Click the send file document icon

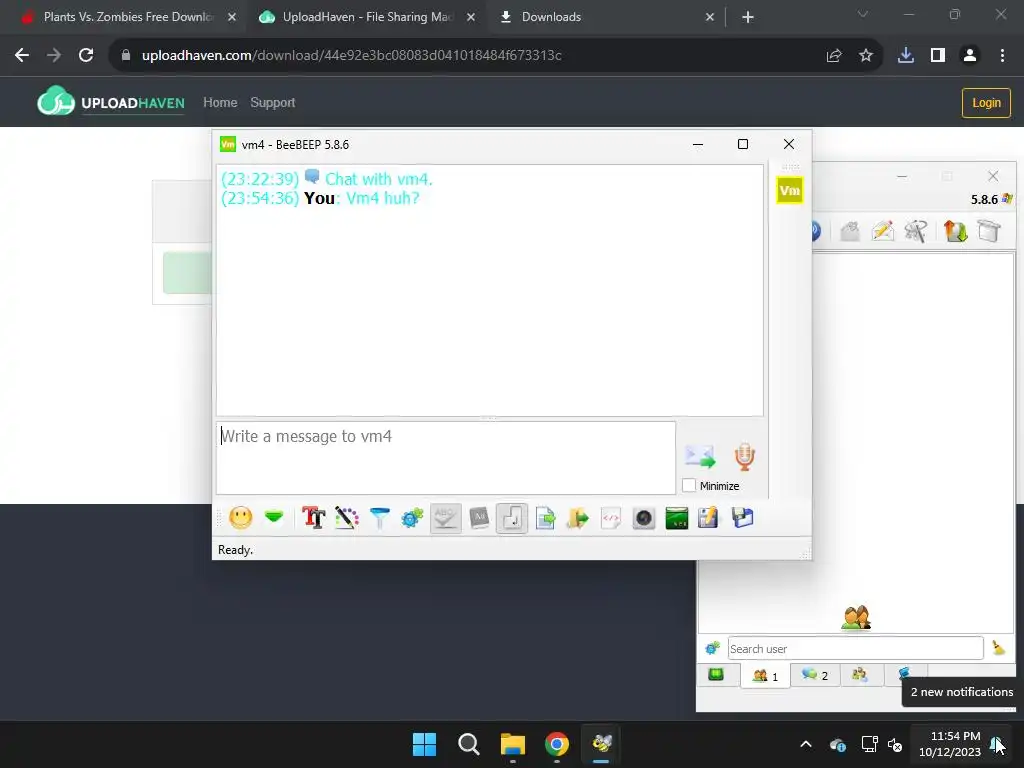pos(545,518)
